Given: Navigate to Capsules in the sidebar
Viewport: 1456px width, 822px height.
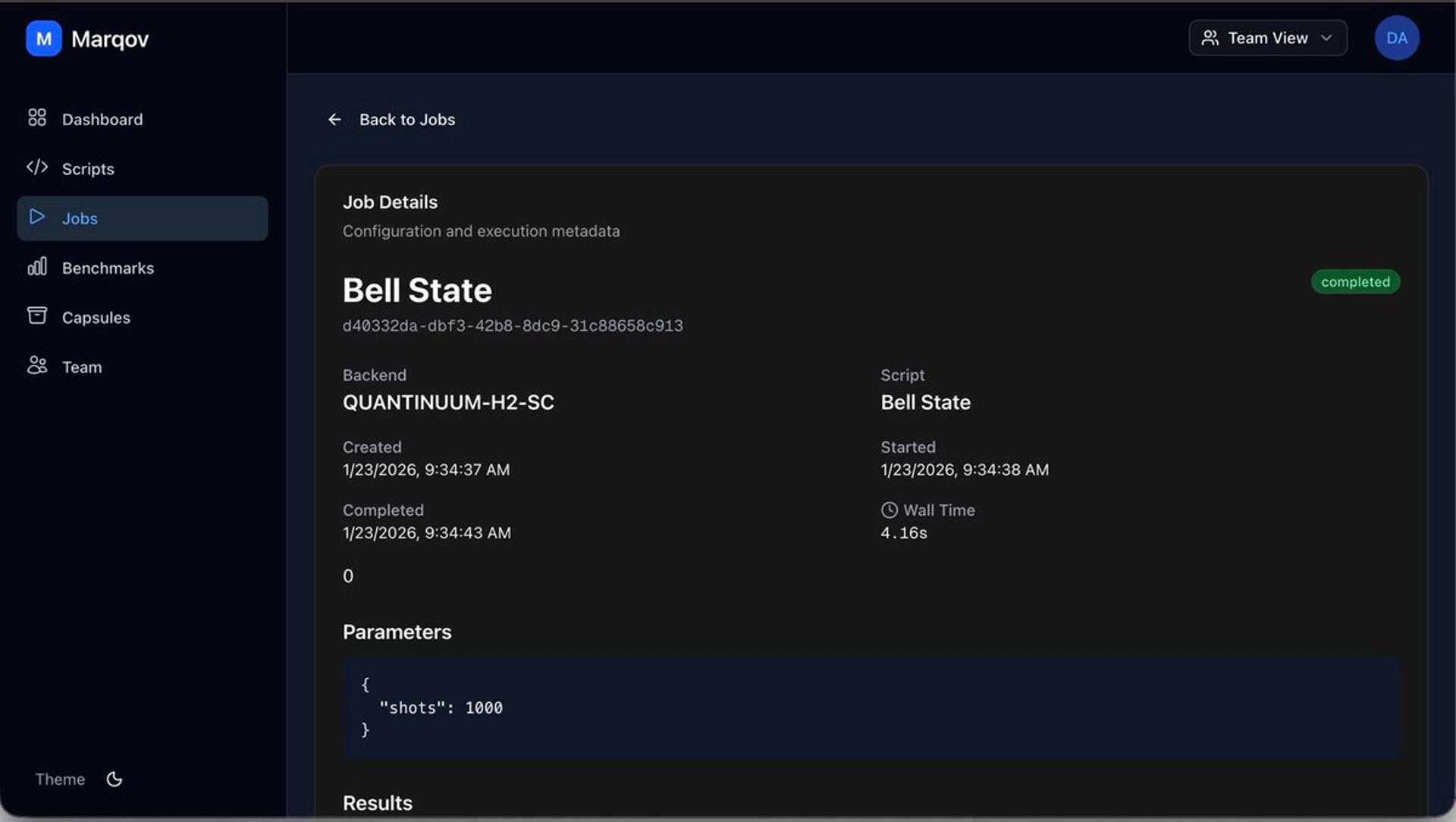Looking at the screenshot, I should coord(96,318).
